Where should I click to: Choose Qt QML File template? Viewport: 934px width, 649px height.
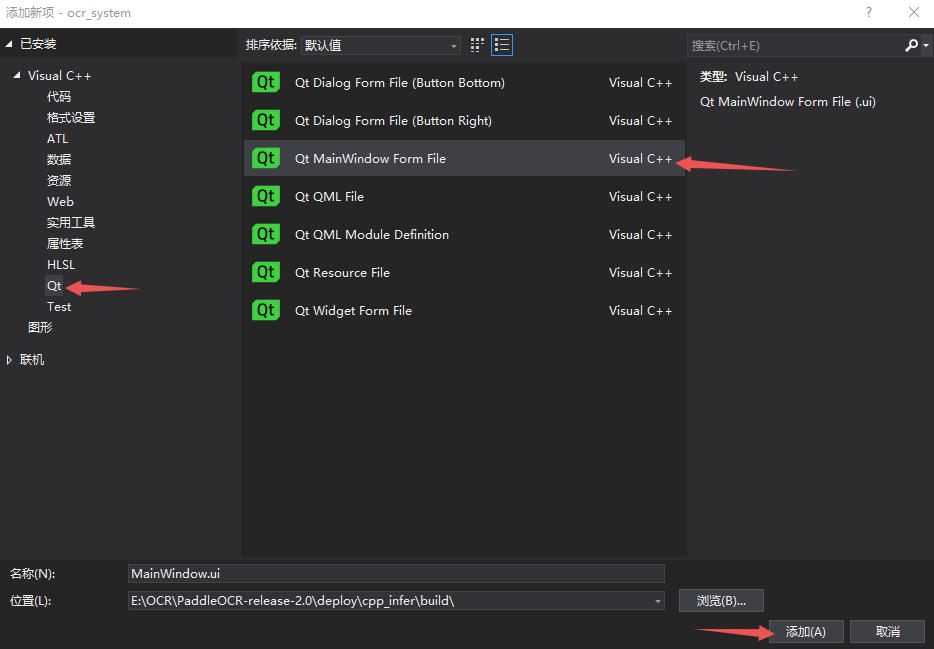(464, 196)
